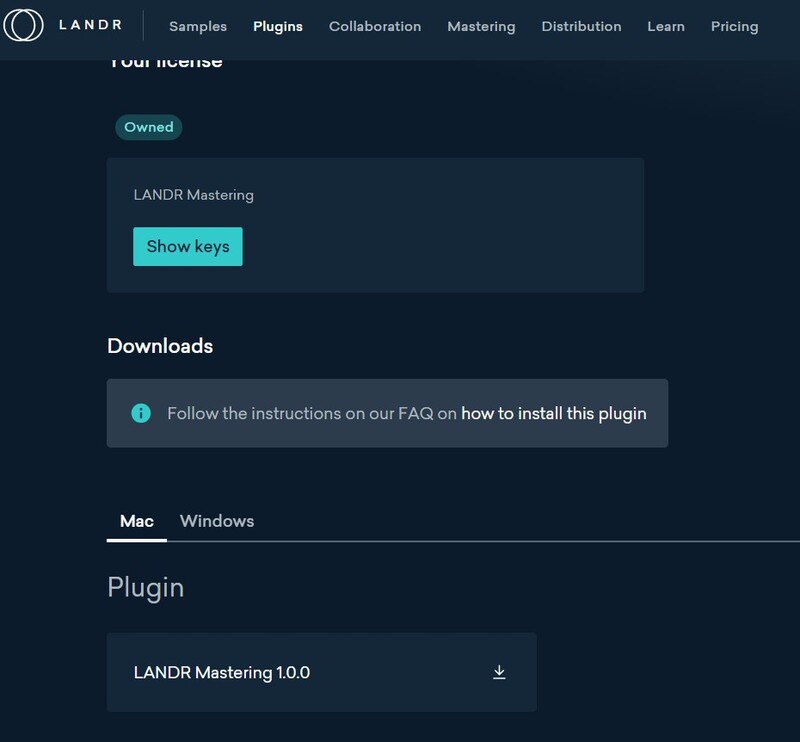Image resolution: width=800 pixels, height=742 pixels.
Task: Open the Plugins menu
Action: click(278, 26)
